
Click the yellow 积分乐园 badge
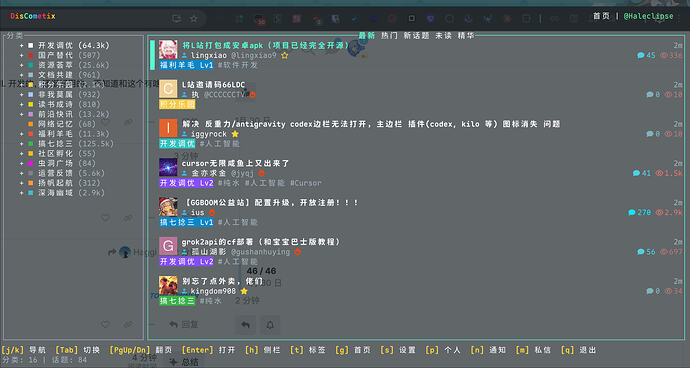tap(177, 105)
